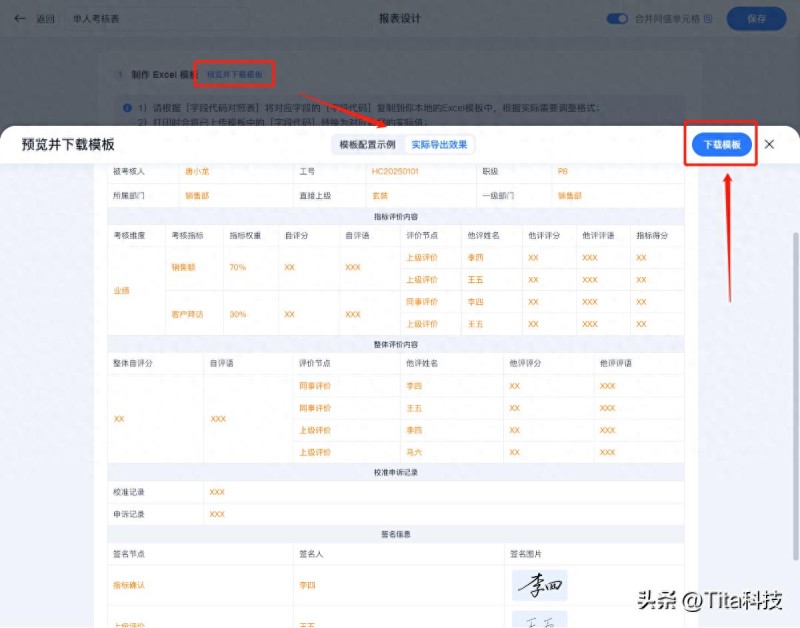
Task: Click the 返回 label next to the arrow
Action: pos(45,19)
